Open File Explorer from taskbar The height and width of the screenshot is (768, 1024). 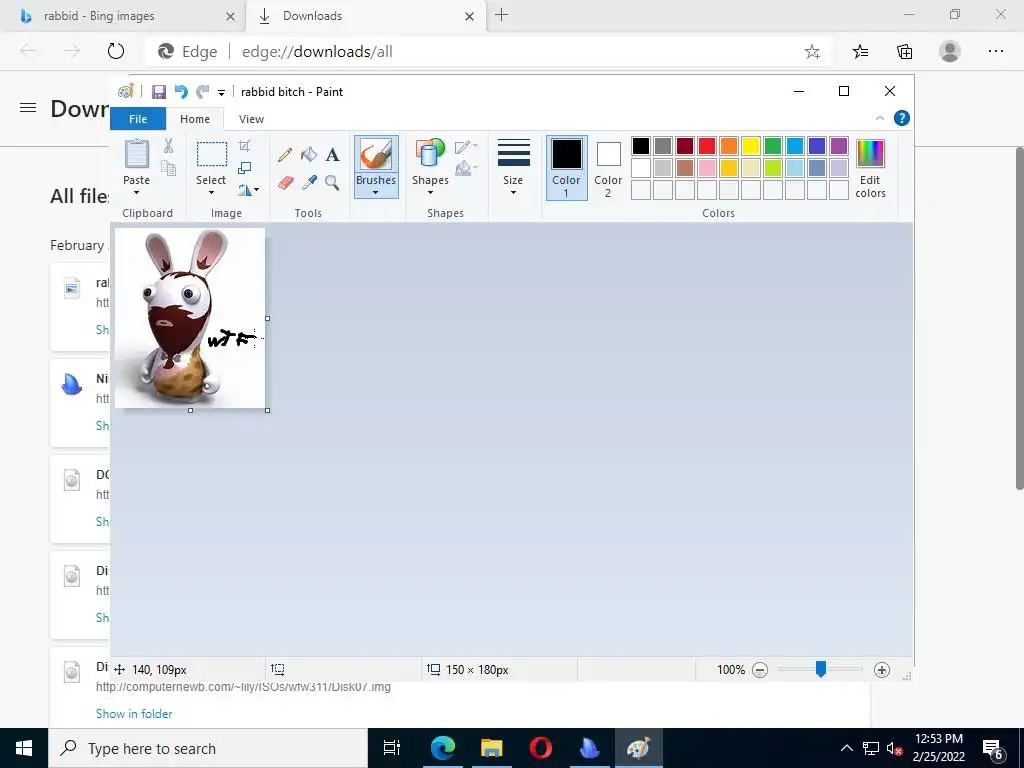pos(492,748)
